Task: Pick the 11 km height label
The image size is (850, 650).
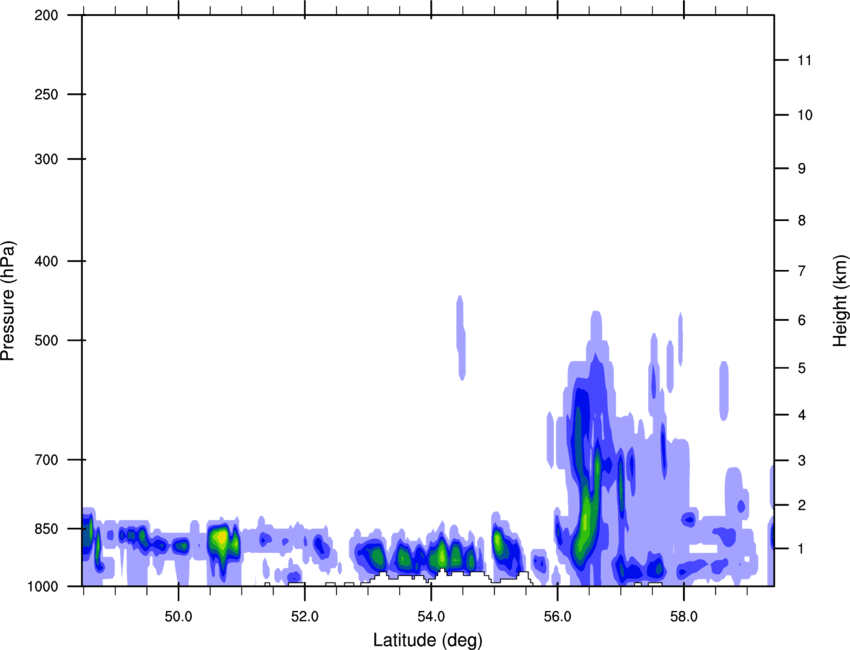Action: point(805,60)
